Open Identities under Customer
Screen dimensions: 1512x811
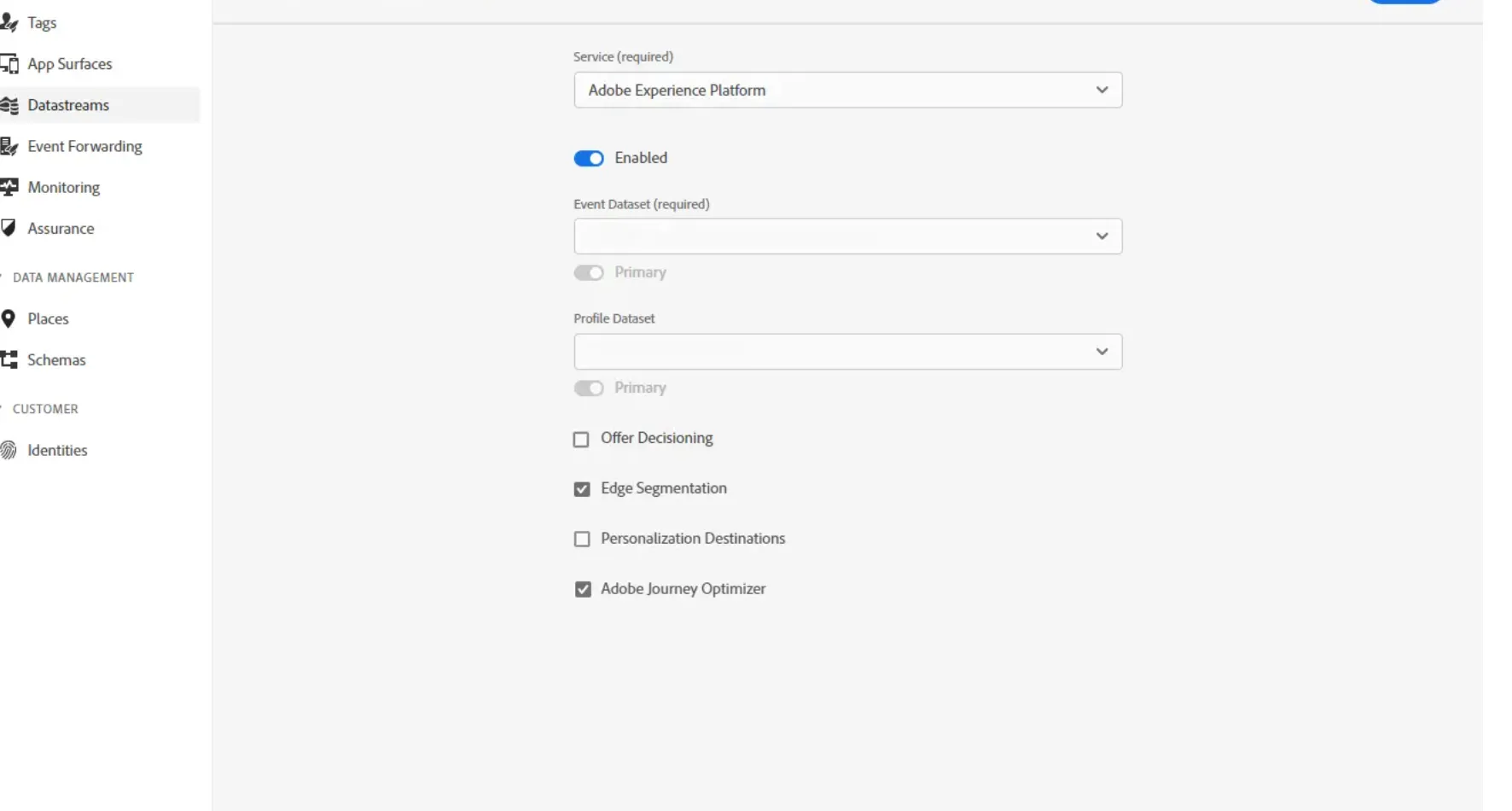click(57, 450)
